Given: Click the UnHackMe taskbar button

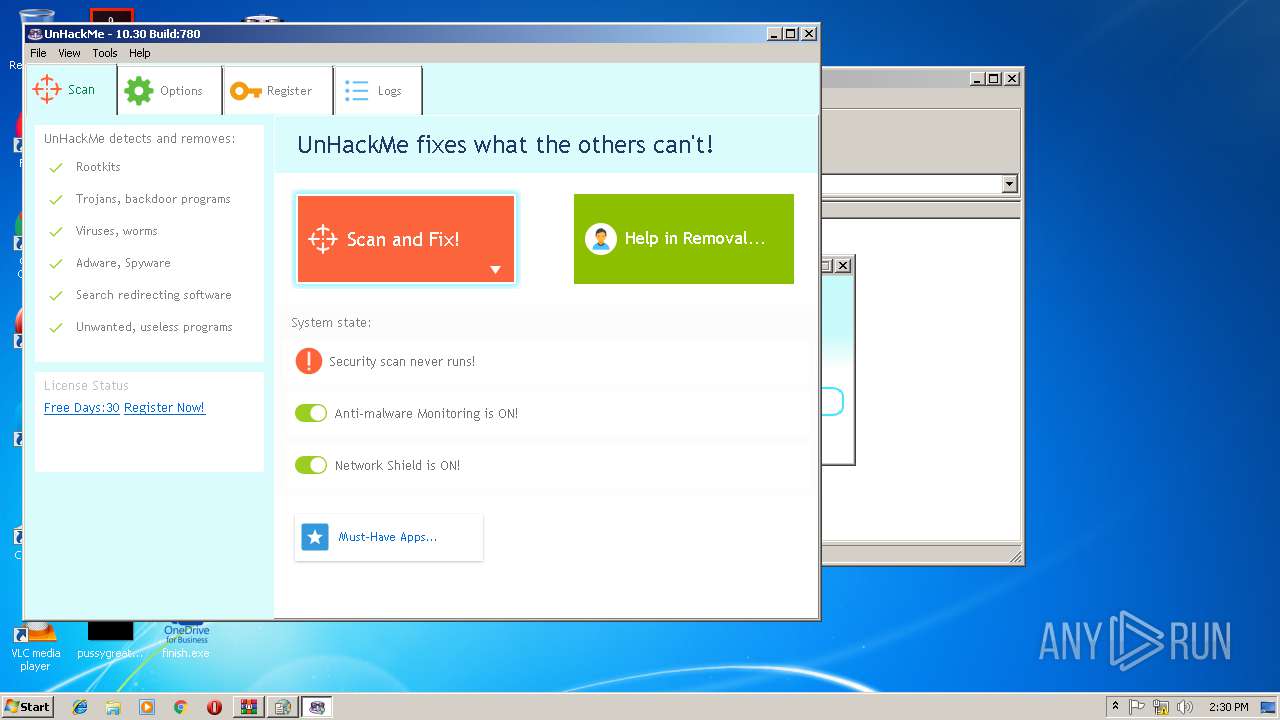Looking at the screenshot, I should [317, 707].
